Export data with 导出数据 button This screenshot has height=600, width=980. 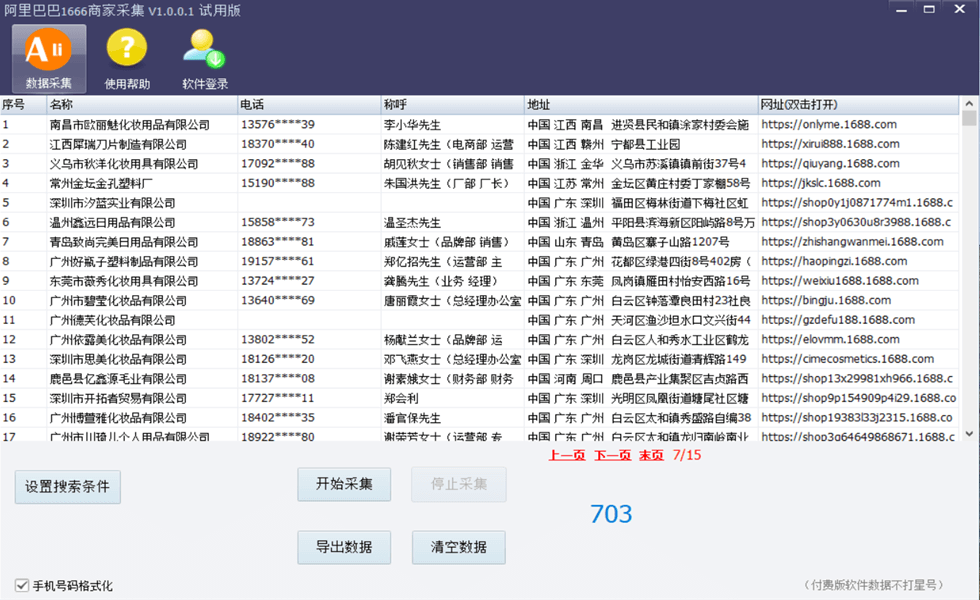click(x=344, y=548)
